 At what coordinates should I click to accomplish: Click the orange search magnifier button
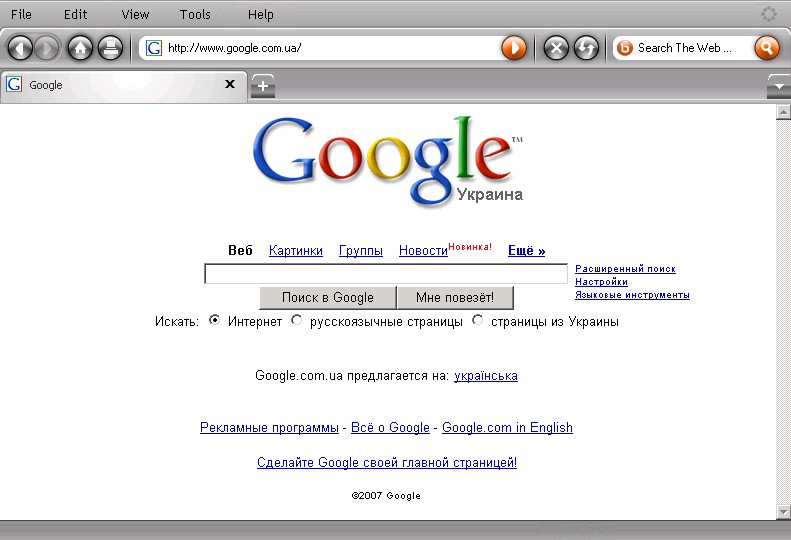tap(766, 48)
